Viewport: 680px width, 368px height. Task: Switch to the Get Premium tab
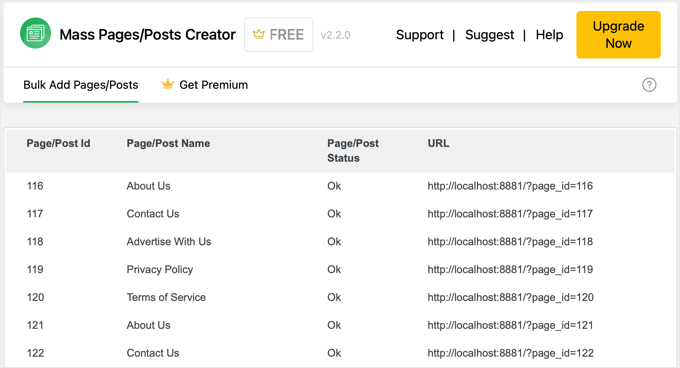pos(205,85)
